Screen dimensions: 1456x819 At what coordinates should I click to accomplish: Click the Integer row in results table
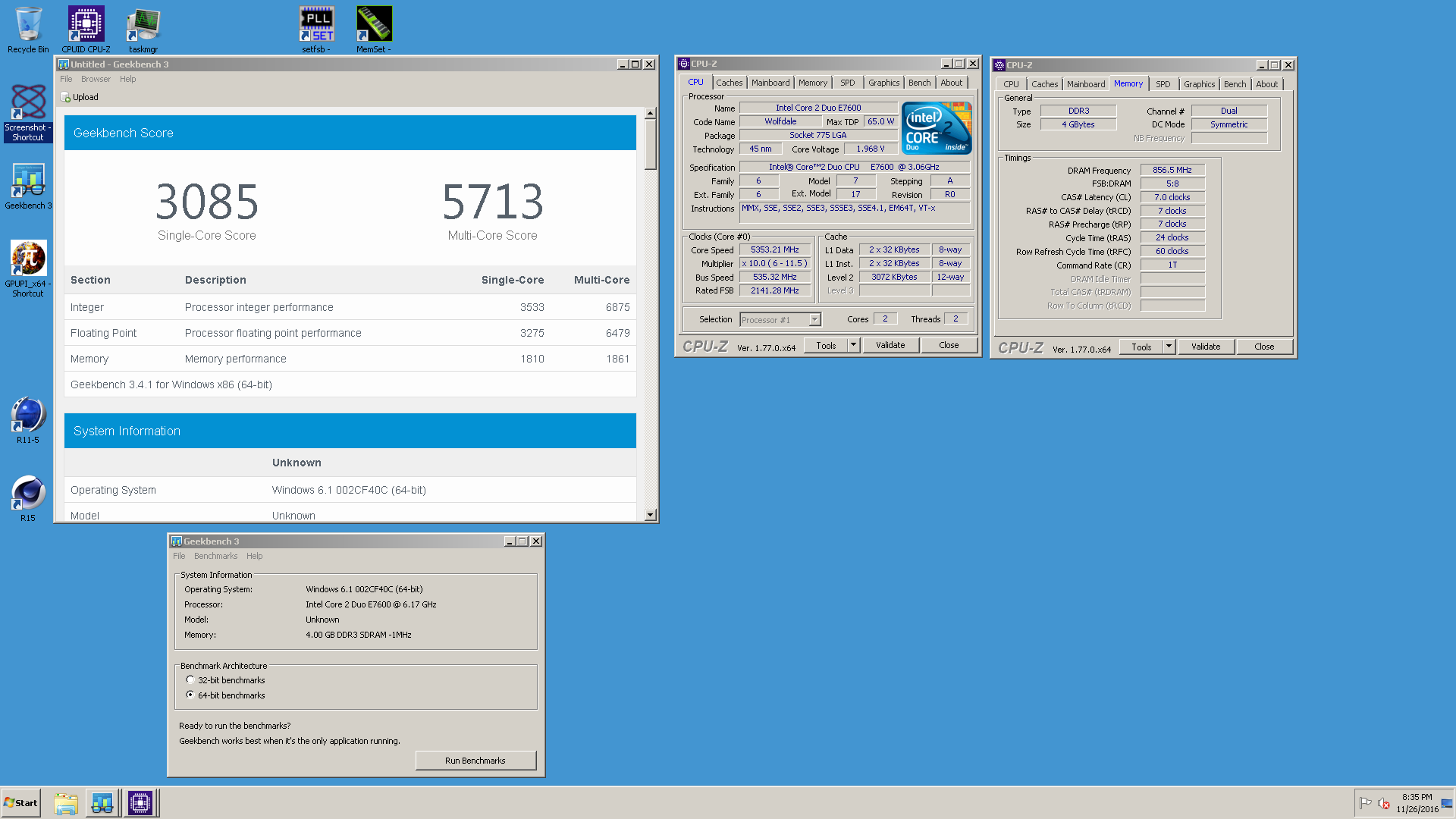pyautogui.click(x=350, y=307)
